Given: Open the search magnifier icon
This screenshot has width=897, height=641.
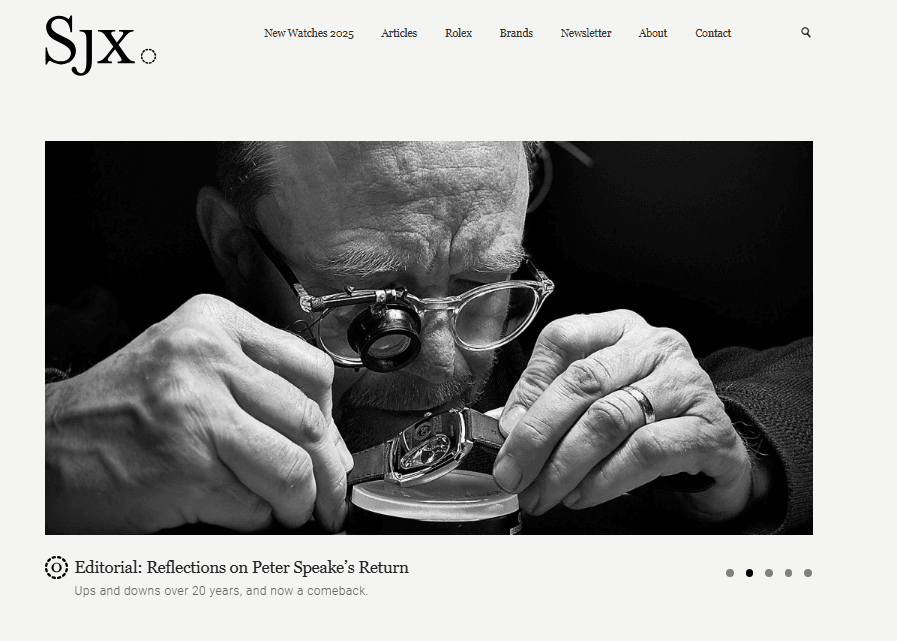Looking at the screenshot, I should [x=805, y=33].
